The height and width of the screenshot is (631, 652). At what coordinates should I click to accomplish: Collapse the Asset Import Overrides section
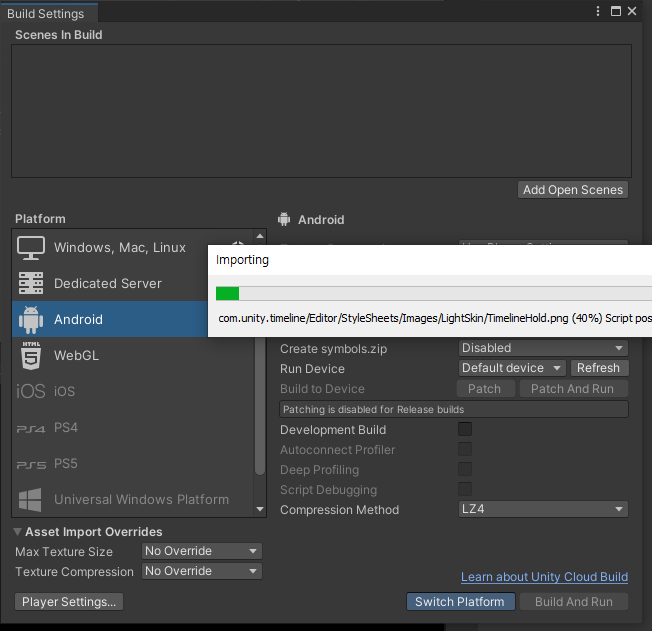pos(17,532)
